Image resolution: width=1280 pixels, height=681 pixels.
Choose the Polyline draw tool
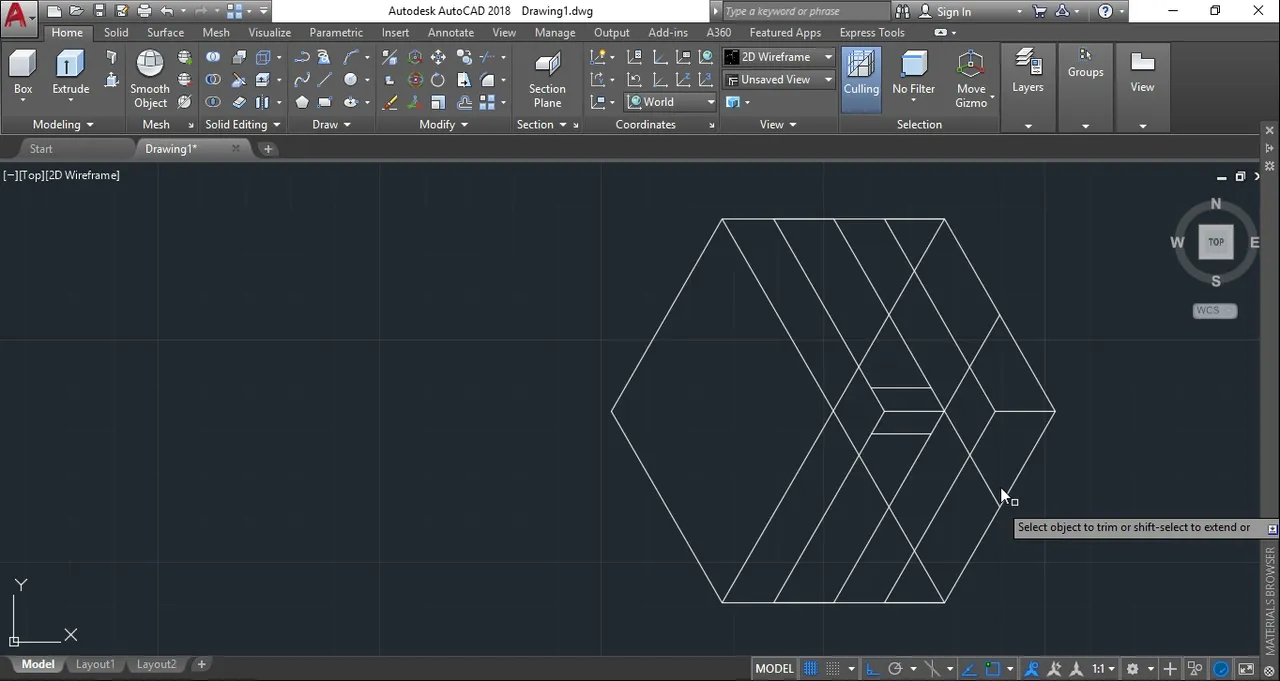(302, 57)
